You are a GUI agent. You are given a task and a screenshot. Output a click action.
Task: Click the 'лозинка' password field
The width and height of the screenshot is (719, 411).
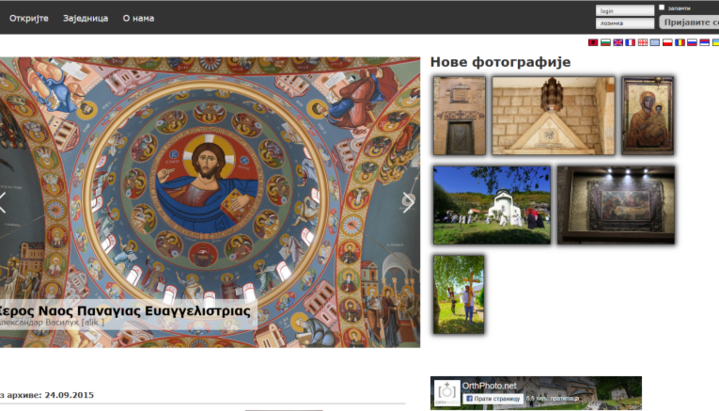coord(625,23)
